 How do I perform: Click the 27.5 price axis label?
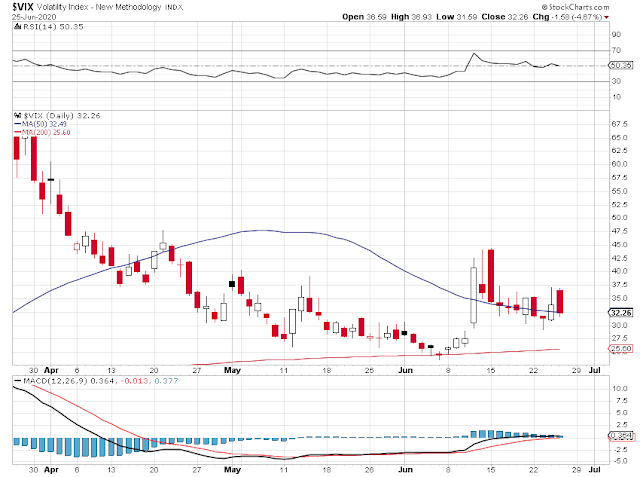click(619, 338)
